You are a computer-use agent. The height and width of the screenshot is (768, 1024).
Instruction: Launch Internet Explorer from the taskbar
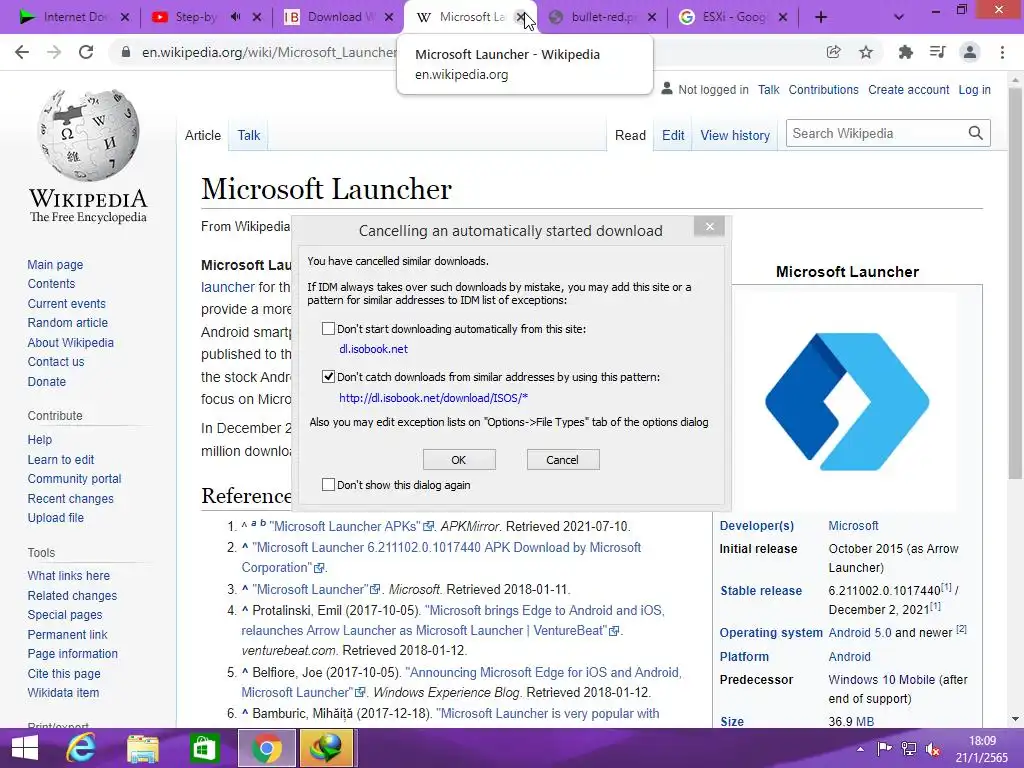coord(82,748)
